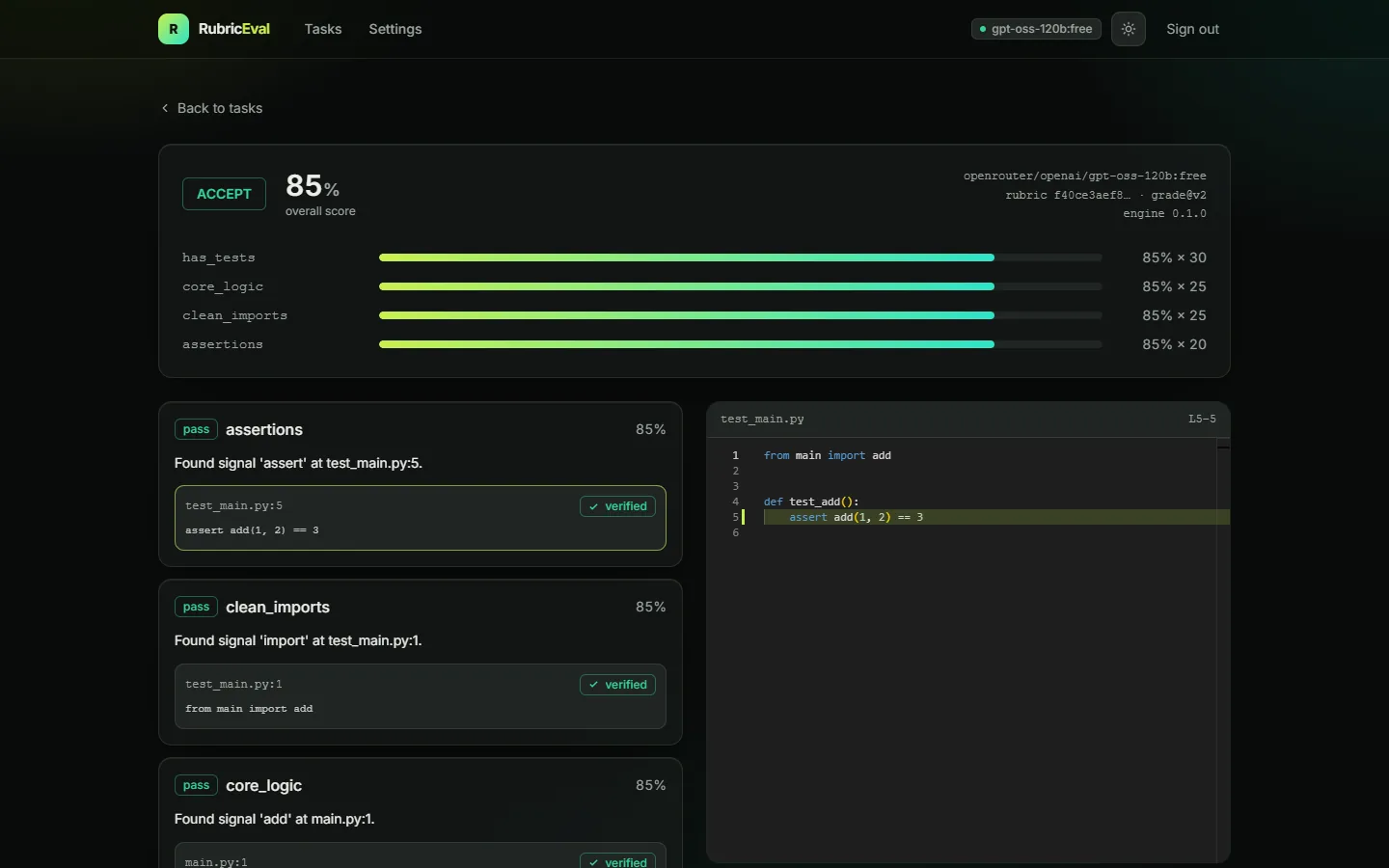Screen dimensions: 1389x868
Task: Click the 'engine 0.1.0' version text
Action: point(1164,213)
